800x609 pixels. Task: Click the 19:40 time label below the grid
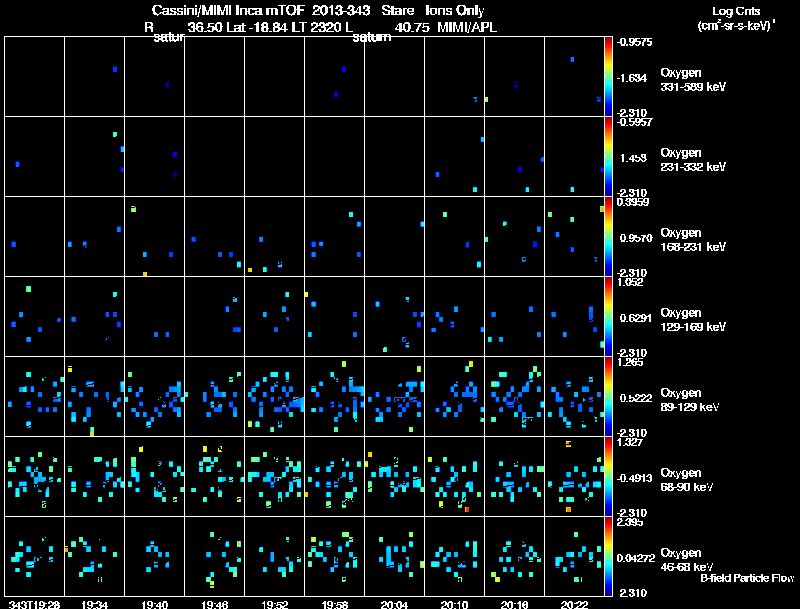point(154,603)
